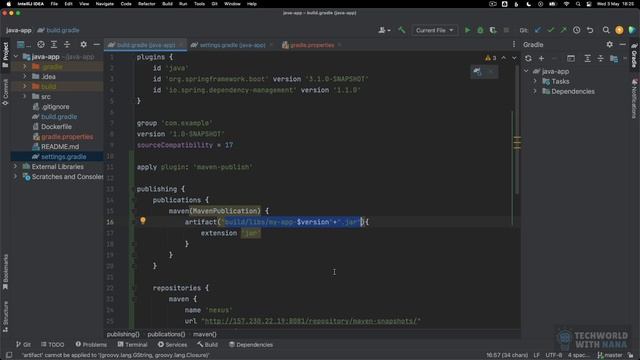The width and height of the screenshot is (640, 360).
Task: Open the Problems tool window
Action: coord(91,344)
